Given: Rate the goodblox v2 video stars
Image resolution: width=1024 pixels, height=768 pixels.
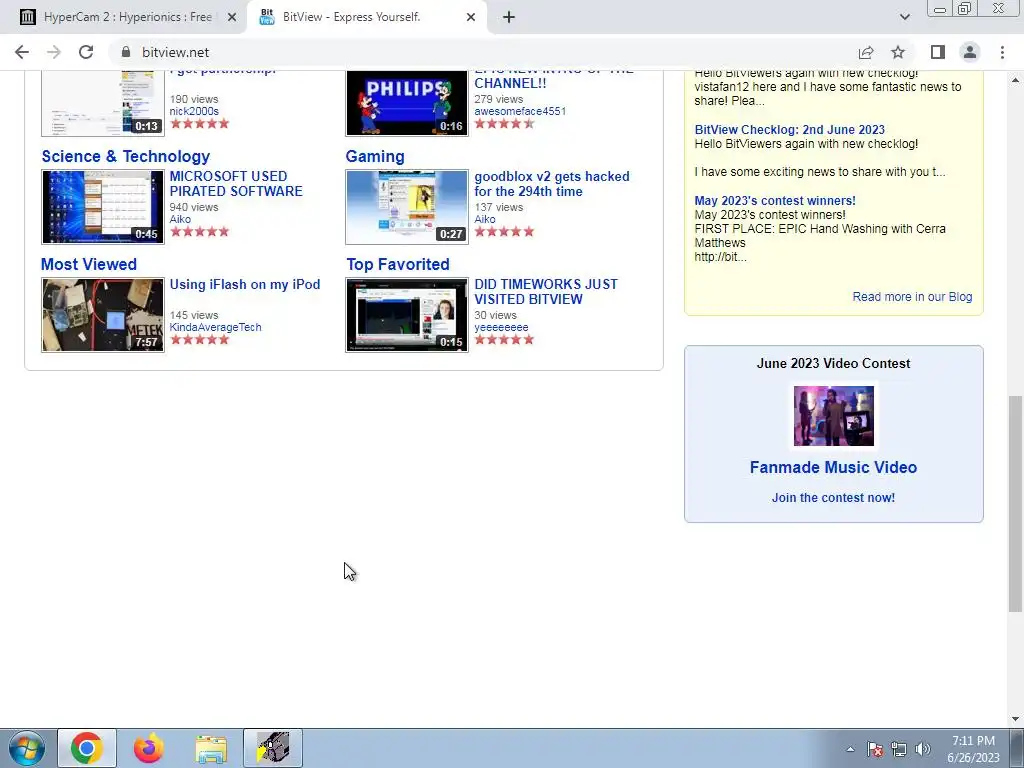Looking at the screenshot, I should pos(504,231).
